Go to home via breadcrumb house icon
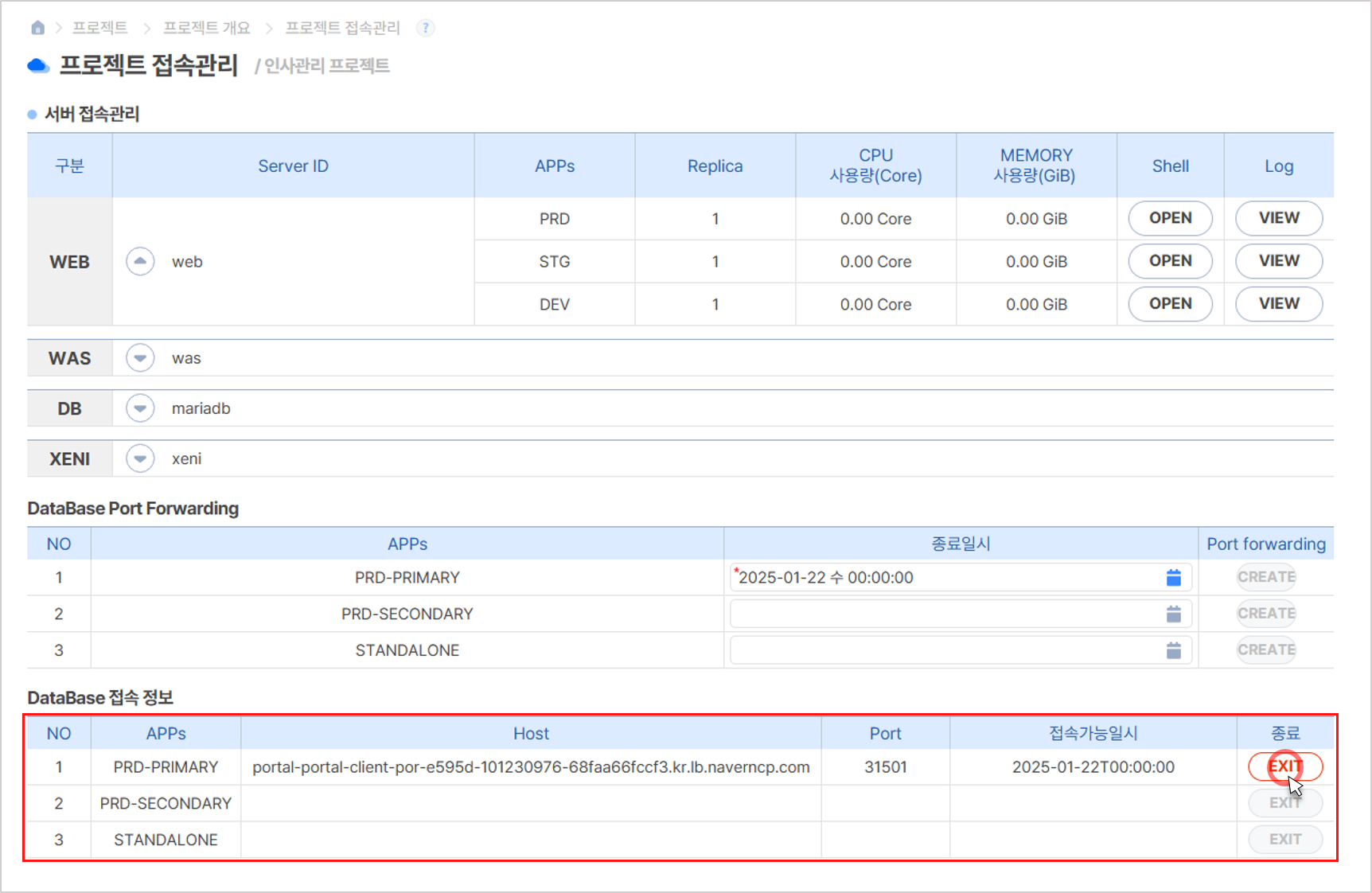1372x893 pixels. click(37, 28)
